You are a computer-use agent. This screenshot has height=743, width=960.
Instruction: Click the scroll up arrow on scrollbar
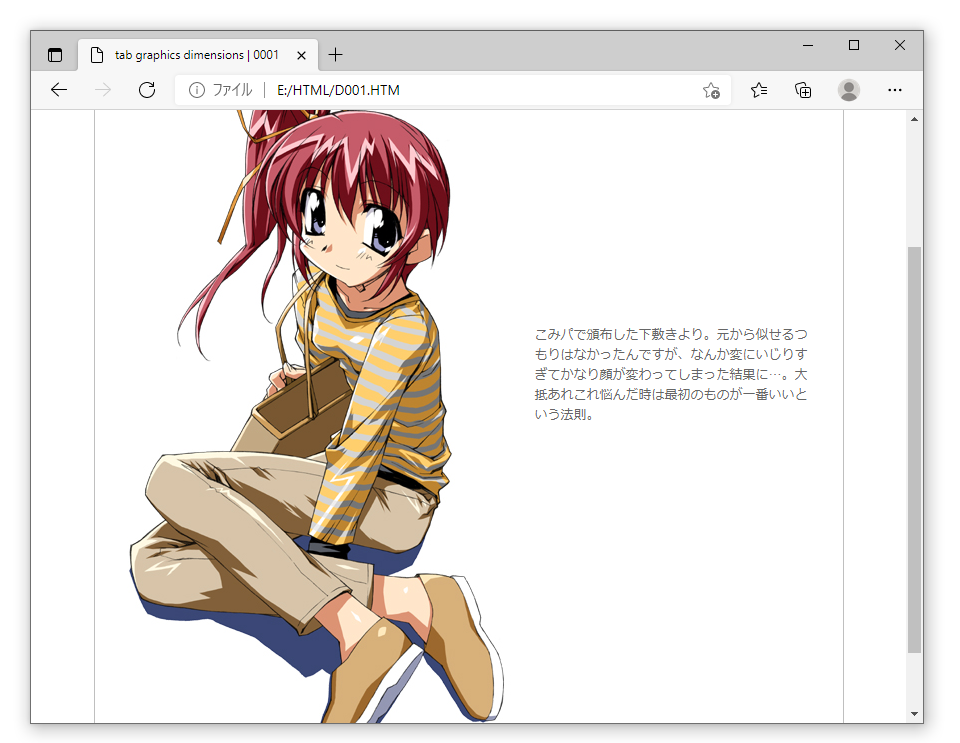[x=914, y=120]
